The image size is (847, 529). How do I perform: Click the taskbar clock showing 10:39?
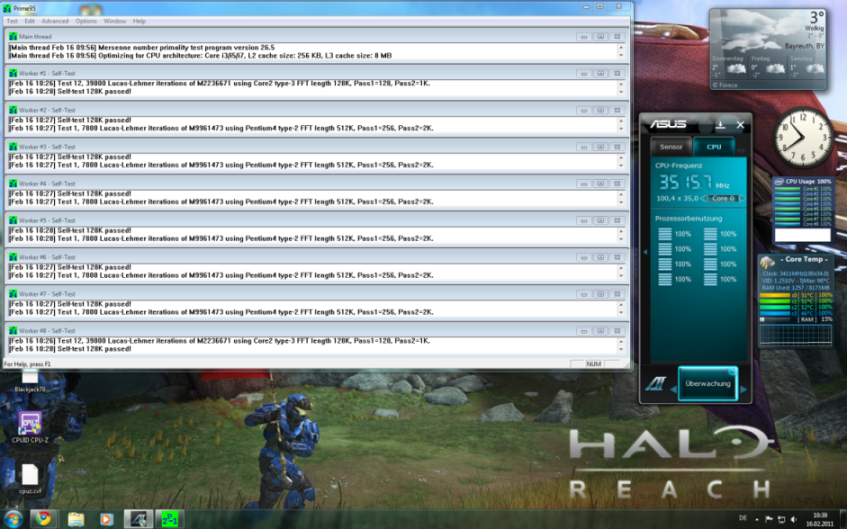(820, 519)
